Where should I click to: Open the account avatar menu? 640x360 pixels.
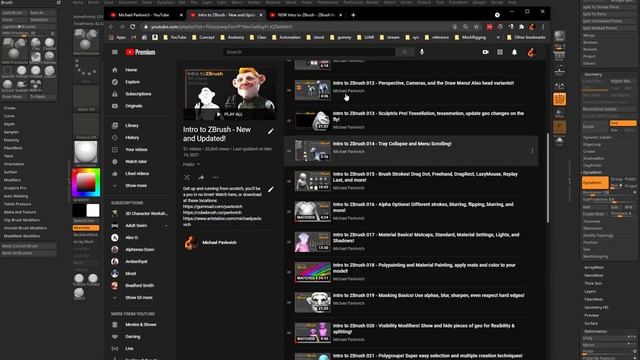point(531,52)
